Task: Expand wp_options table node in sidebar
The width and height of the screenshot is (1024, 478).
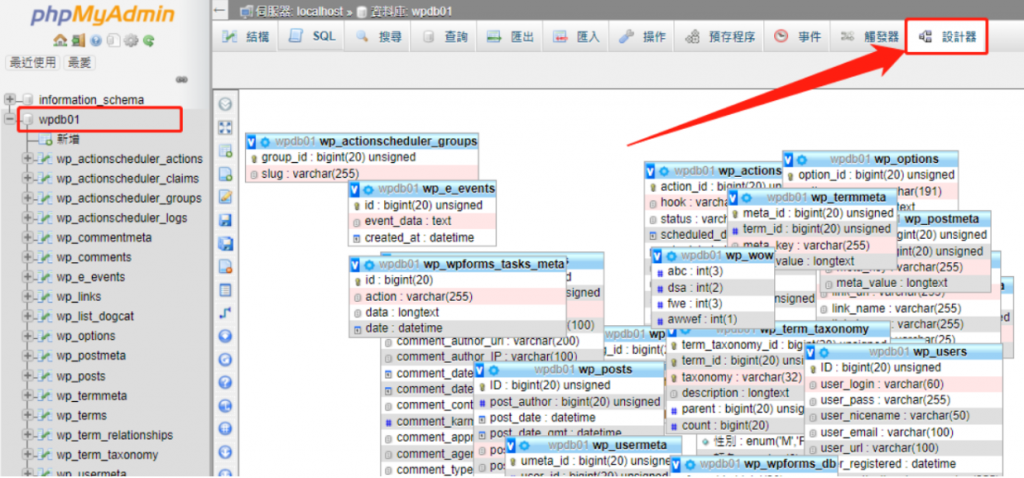Action: point(28,336)
